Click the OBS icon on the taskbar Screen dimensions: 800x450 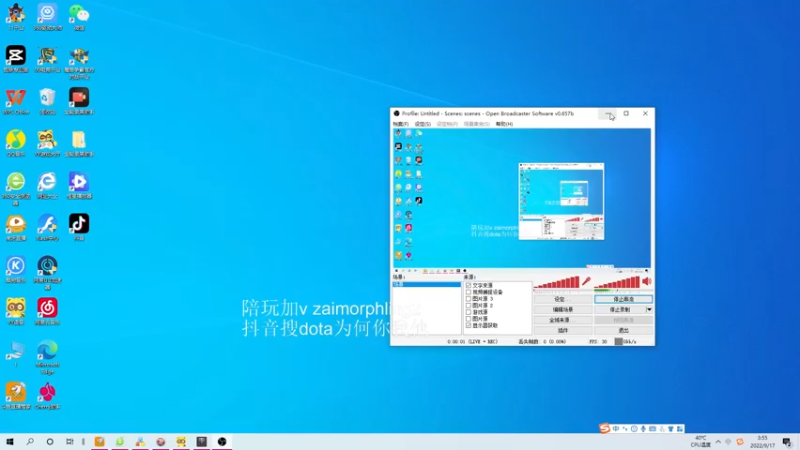tap(222, 441)
